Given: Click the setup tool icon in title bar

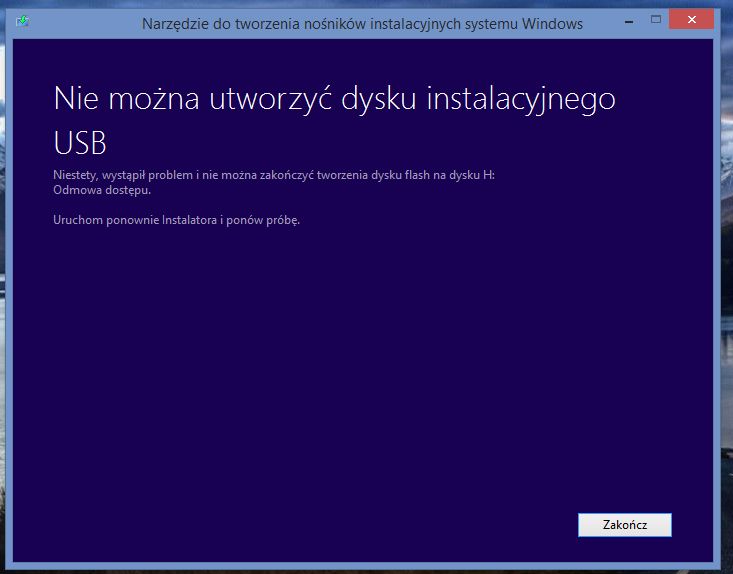Looking at the screenshot, I should pos(22,22).
